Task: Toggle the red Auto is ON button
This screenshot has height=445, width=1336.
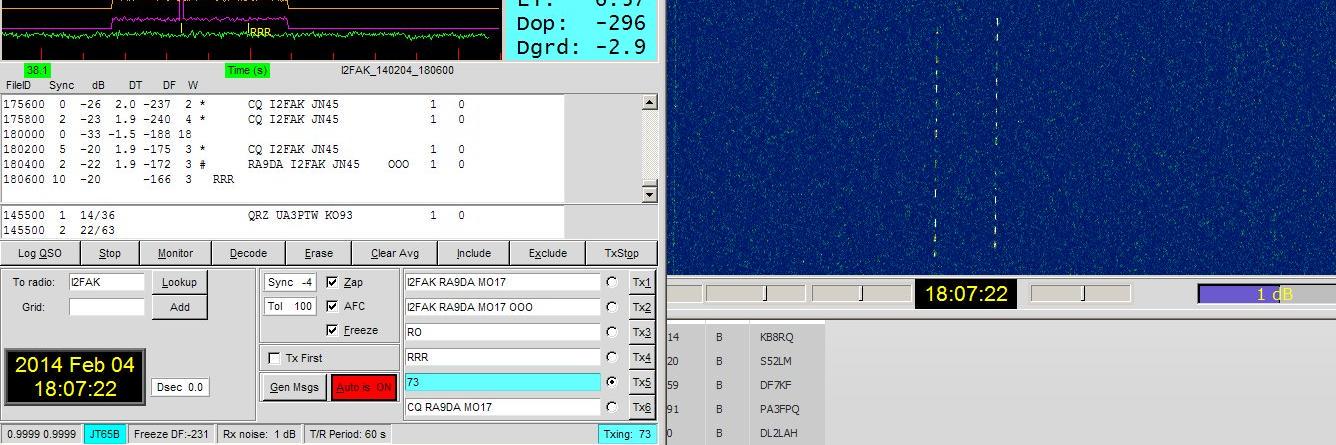Action: 364,387
